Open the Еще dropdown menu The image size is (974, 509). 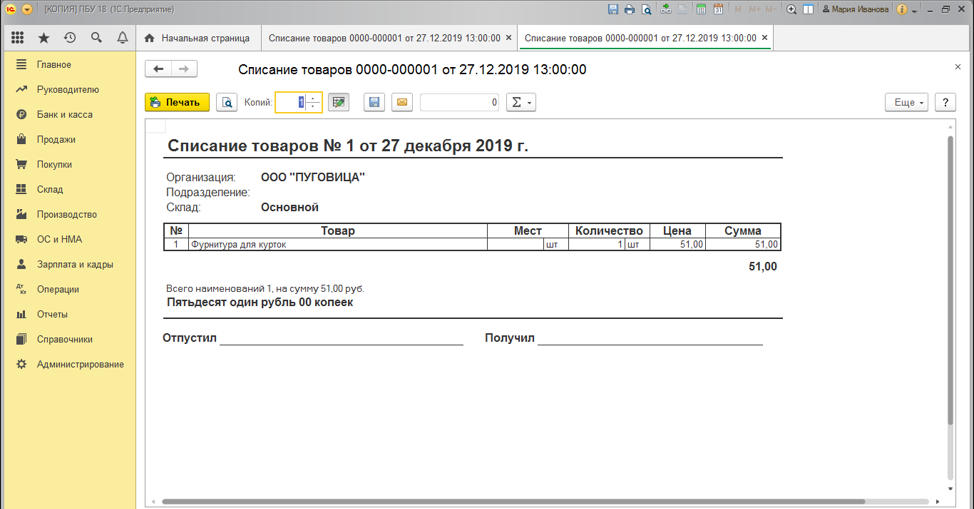tap(906, 103)
